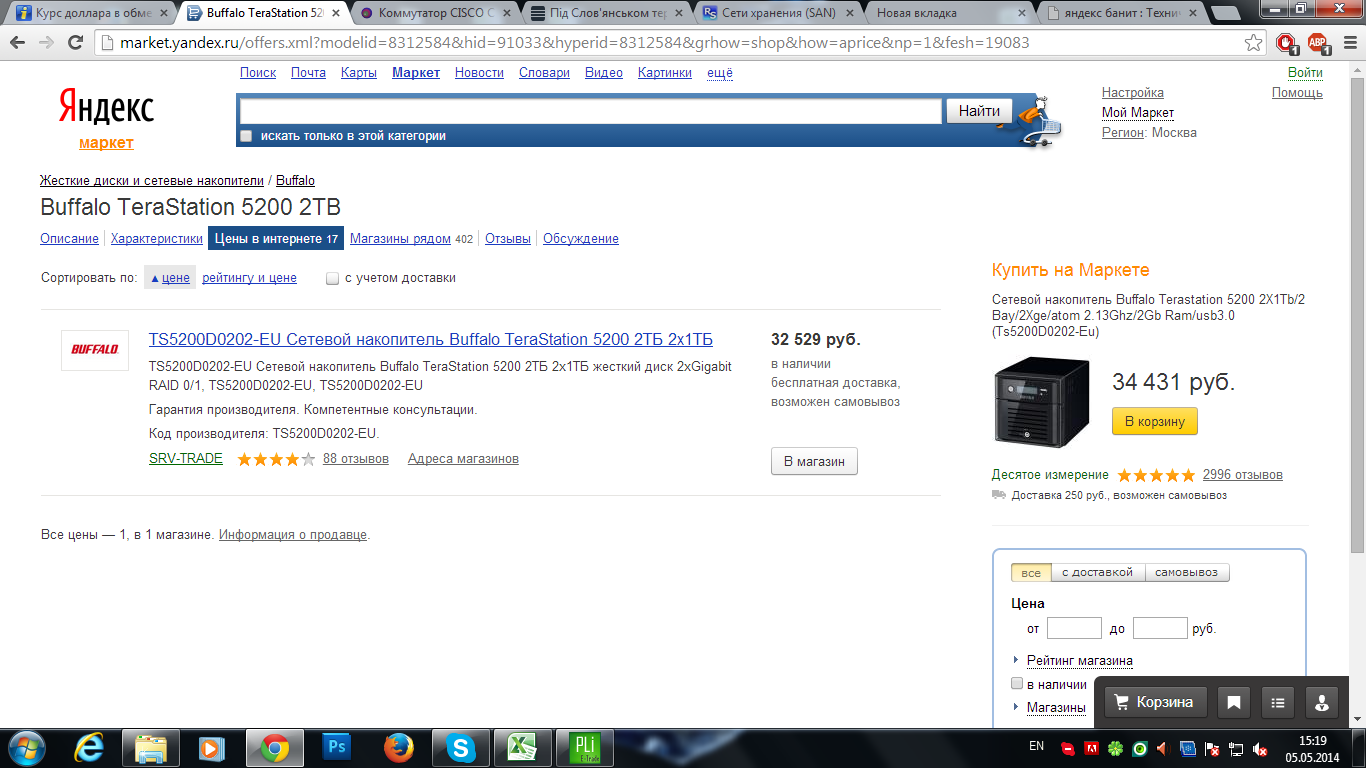Viewport: 1366px width, 768px height.
Task: Bookmark this page with the star icon
Action: 1253,43
